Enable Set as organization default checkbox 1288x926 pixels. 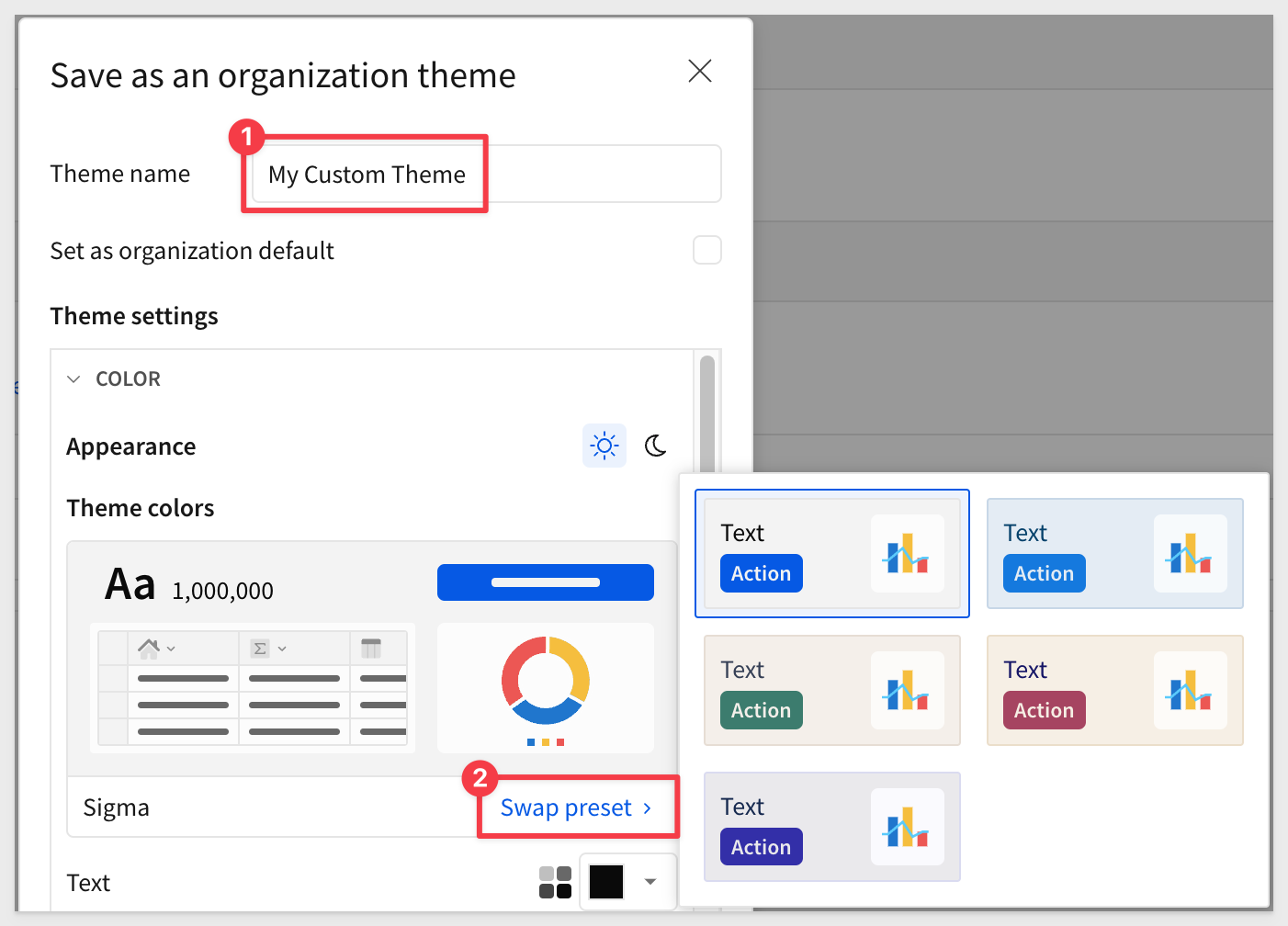coord(706,250)
